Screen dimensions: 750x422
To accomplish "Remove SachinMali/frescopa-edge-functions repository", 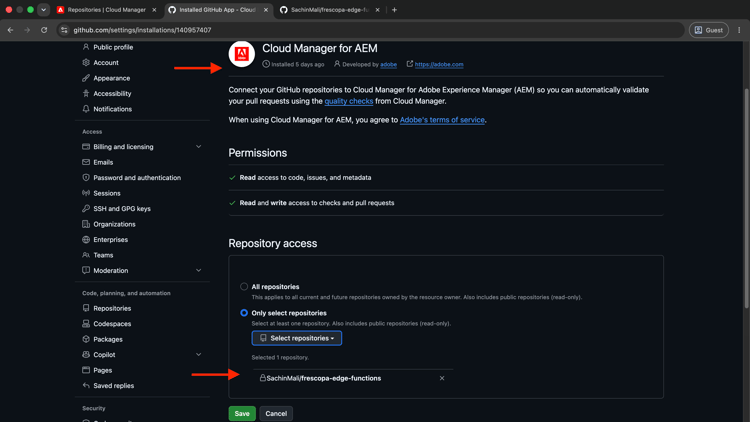I will click(x=442, y=378).
